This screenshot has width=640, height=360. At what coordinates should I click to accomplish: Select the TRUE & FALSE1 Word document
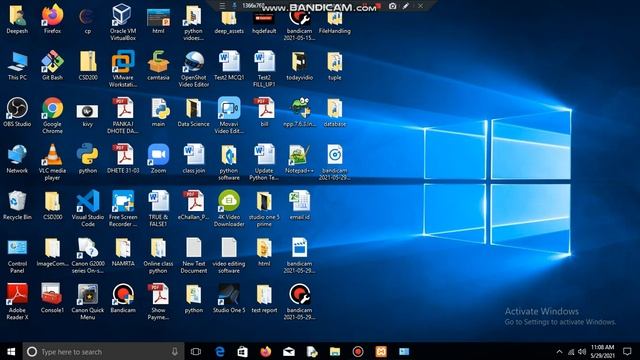pyautogui.click(x=158, y=208)
